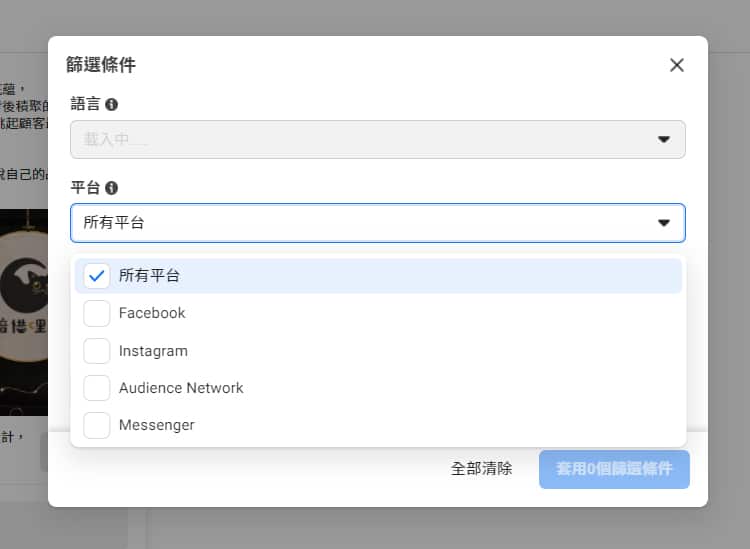Screen dimensions: 750x549
Task: Open the 語言 dropdown
Action: [x=378, y=139]
